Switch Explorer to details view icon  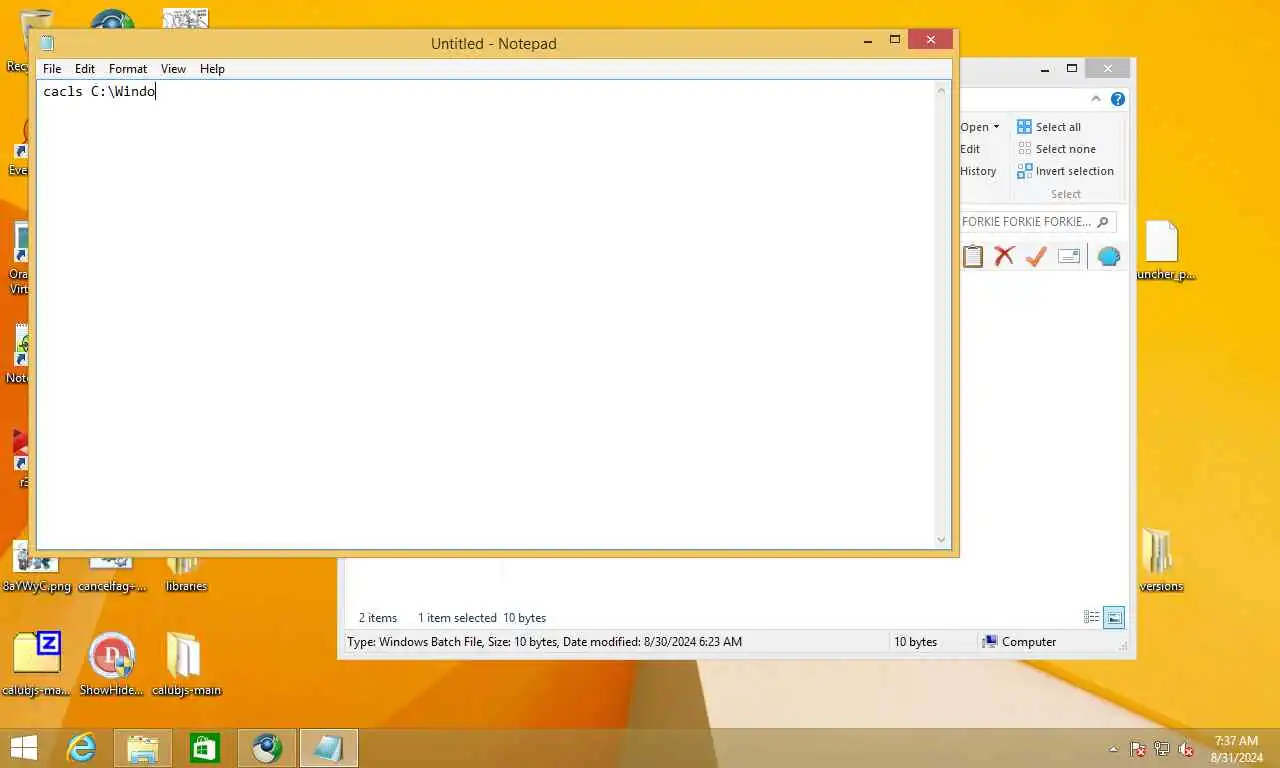1092,617
